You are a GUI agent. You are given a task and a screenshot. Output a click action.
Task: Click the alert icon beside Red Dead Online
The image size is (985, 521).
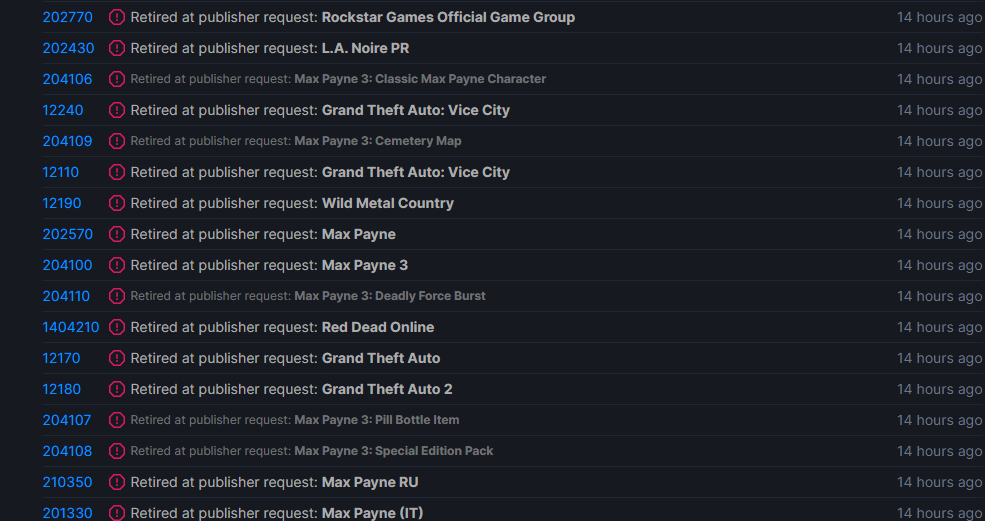pos(117,327)
